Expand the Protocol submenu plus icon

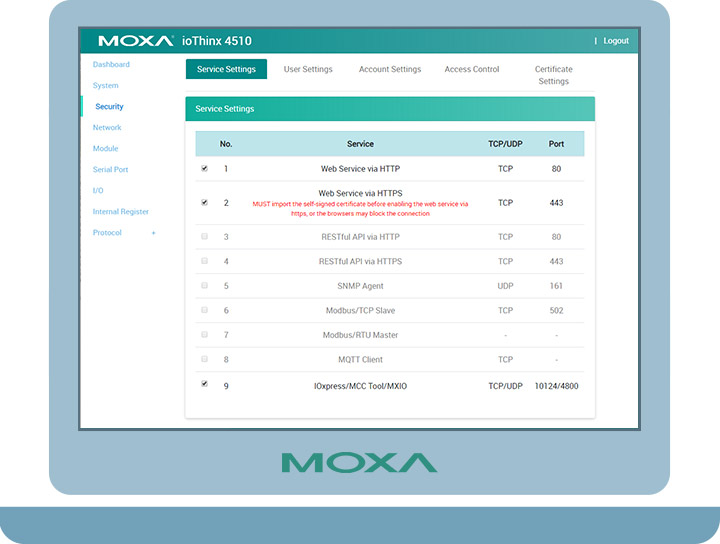(x=153, y=233)
